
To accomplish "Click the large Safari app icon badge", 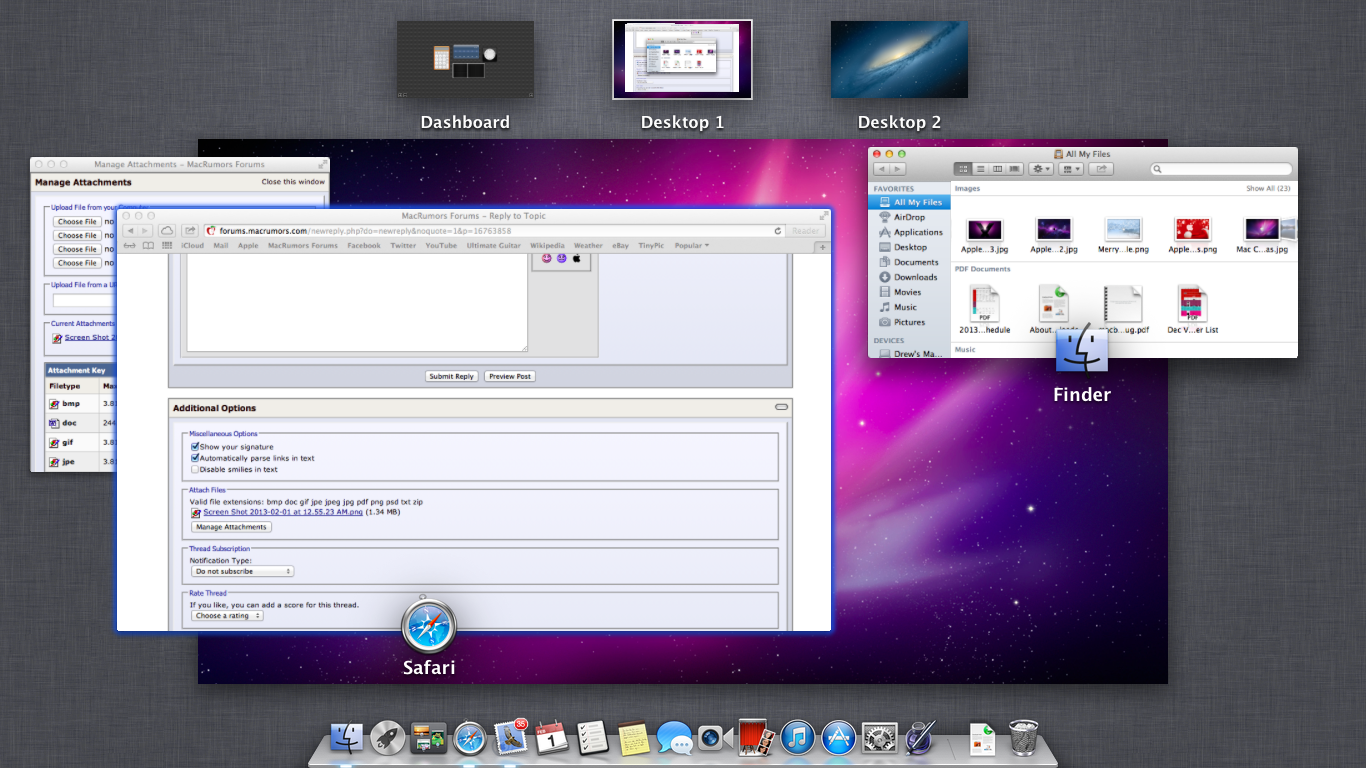I will point(429,626).
